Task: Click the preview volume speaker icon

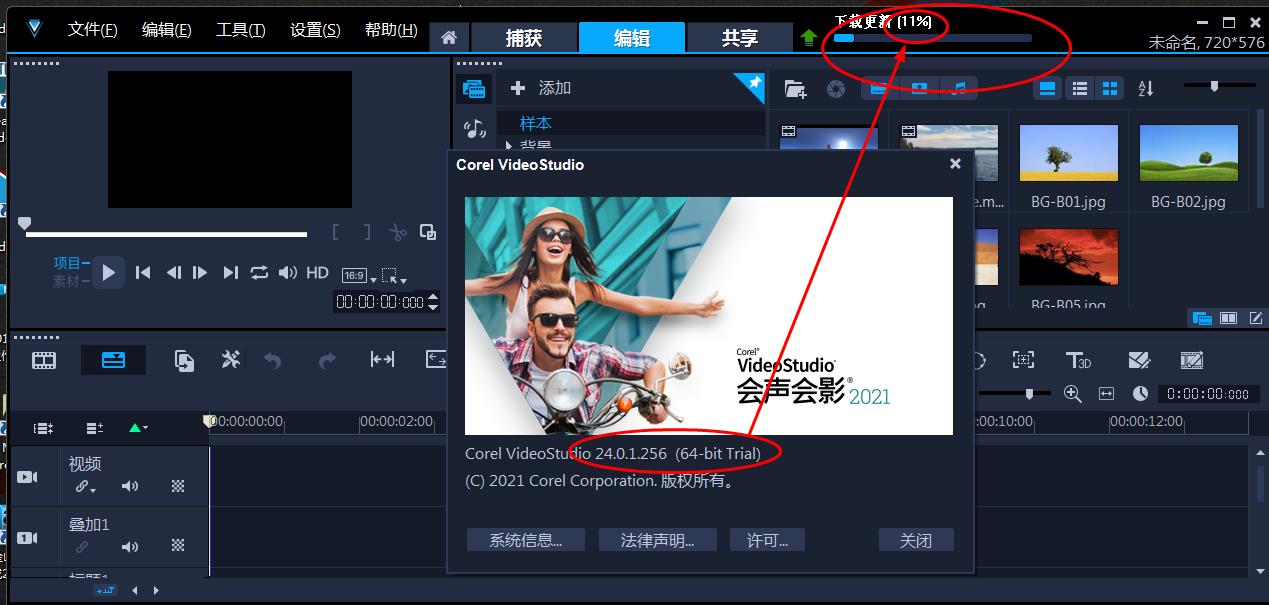Action: pos(288,272)
